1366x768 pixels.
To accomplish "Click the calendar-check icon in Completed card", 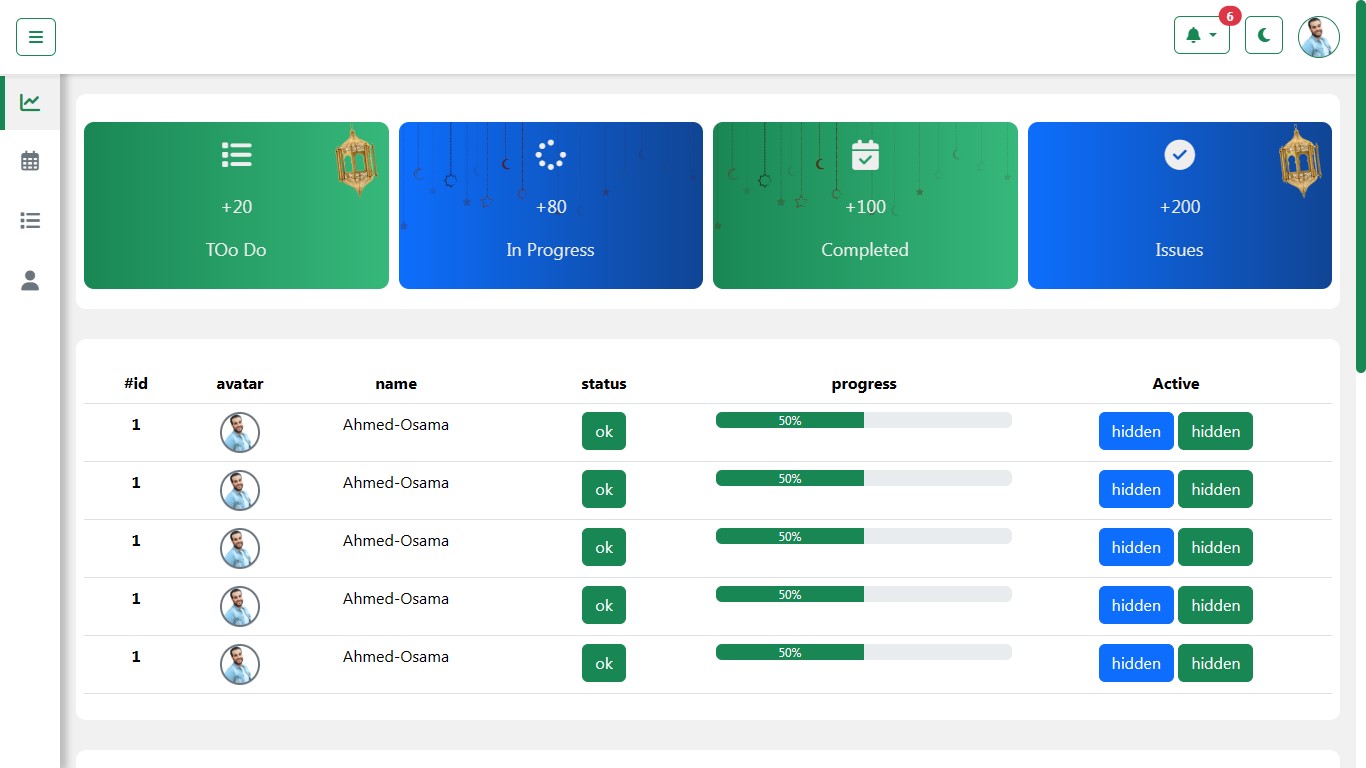I will coord(865,155).
